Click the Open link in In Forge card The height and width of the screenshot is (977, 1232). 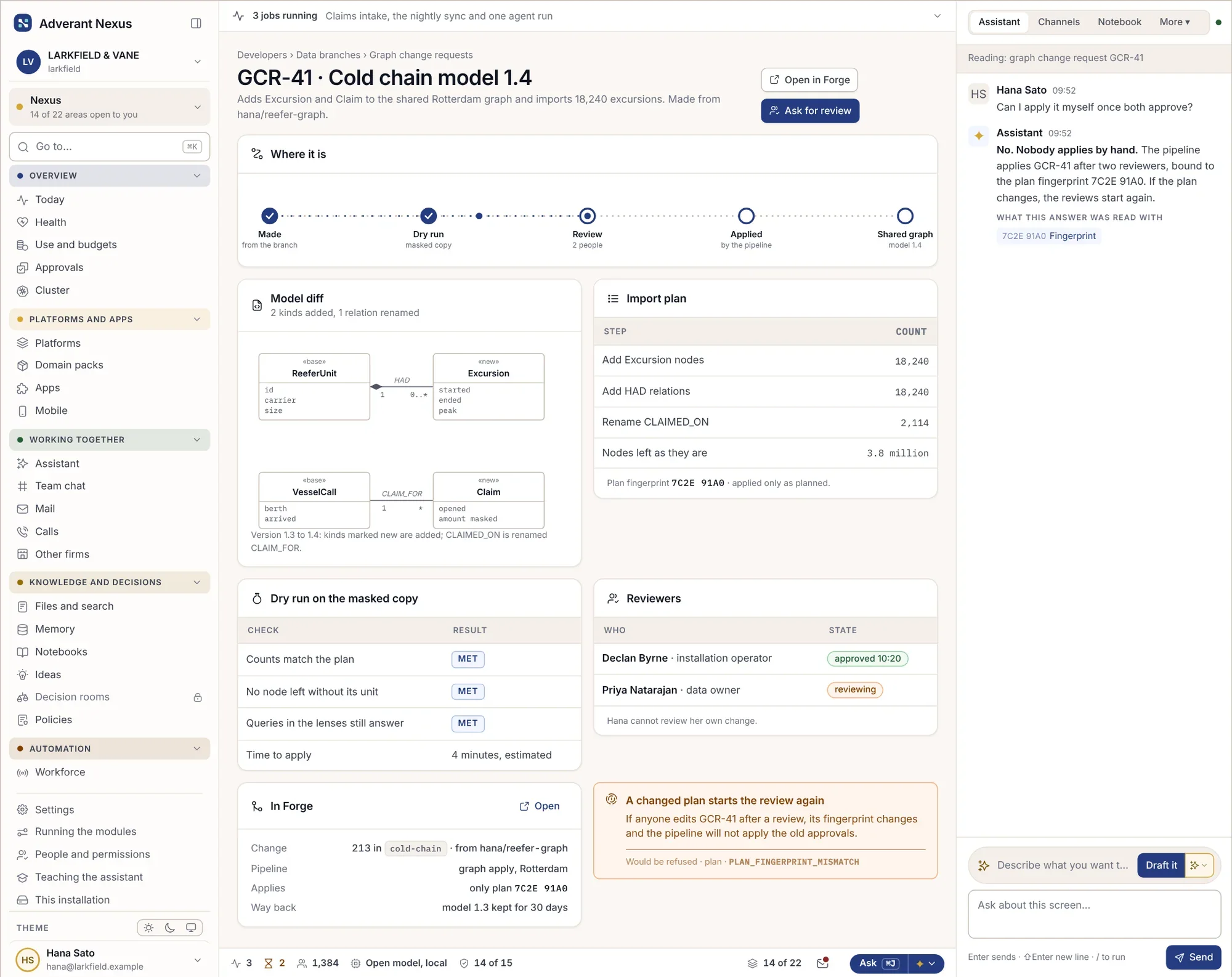pos(540,806)
